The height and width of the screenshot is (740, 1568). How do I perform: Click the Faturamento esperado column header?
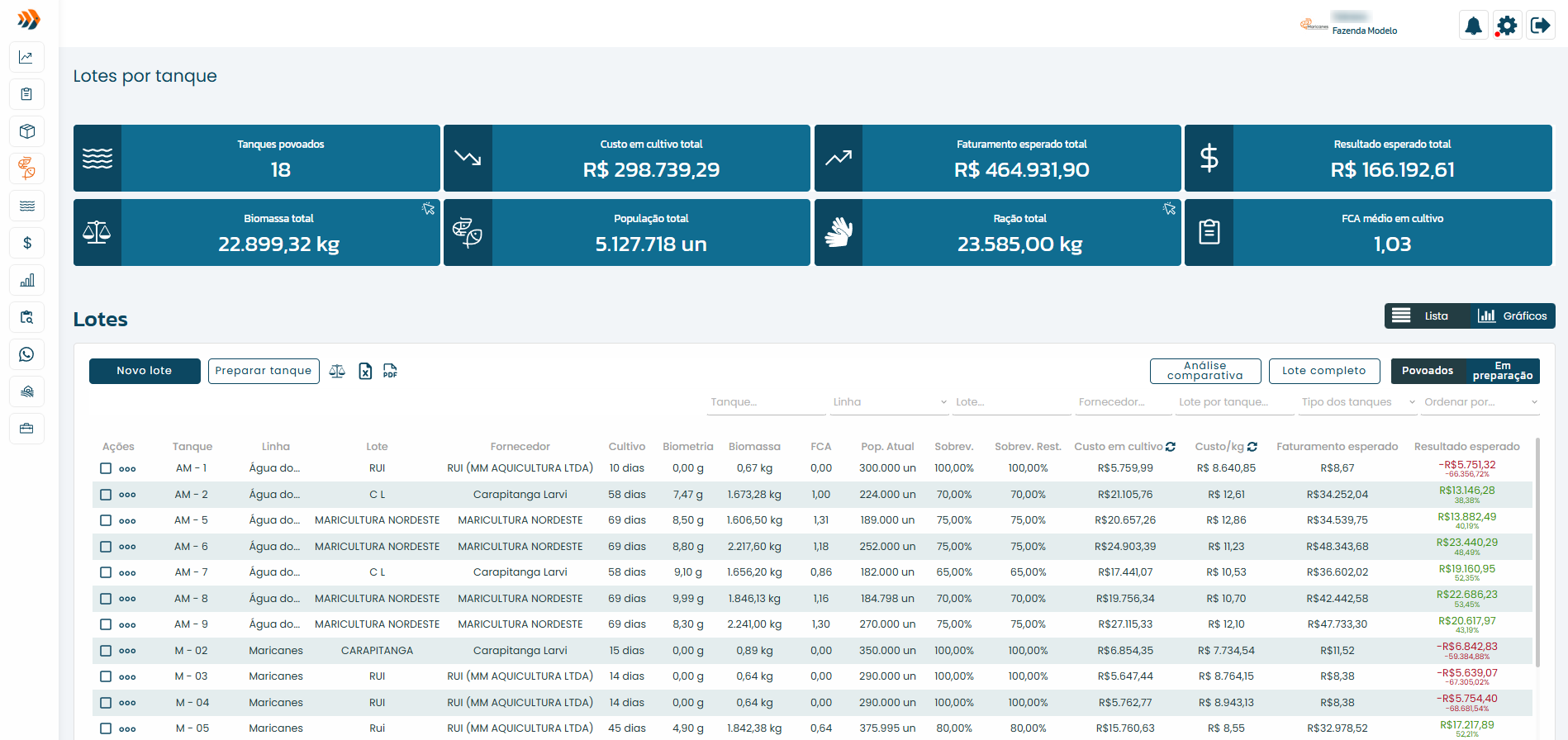coord(1338,447)
